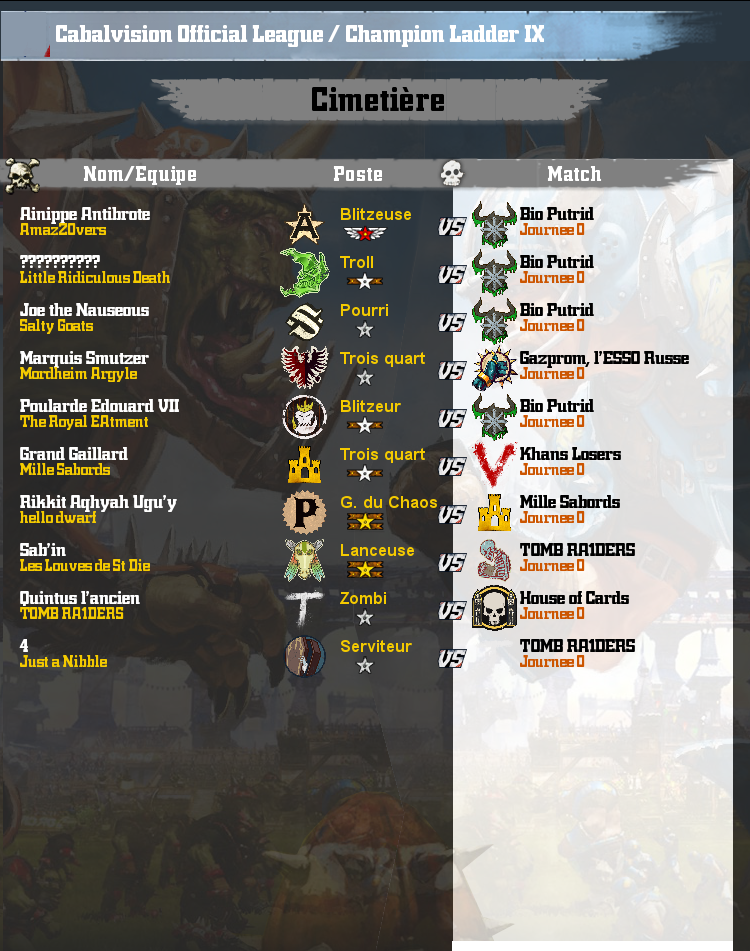Open The Royal EAtment crowned logo
The height and width of the screenshot is (951, 750).
(x=305, y=417)
